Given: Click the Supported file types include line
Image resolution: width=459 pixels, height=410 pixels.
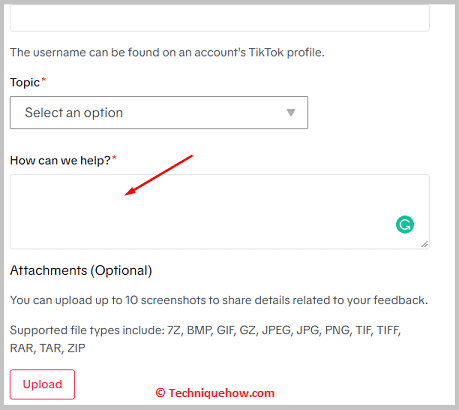Looking at the screenshot, I should (205, 330).
